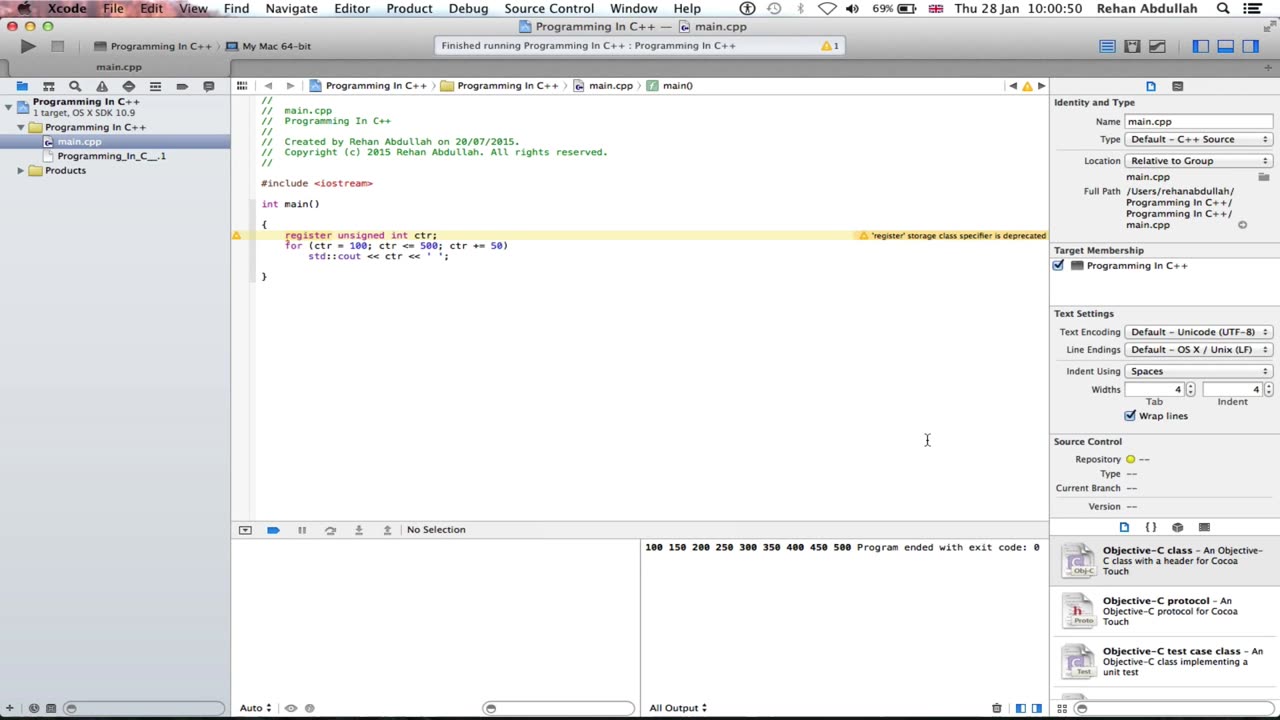Step out in debug bar

pos(387,530)
